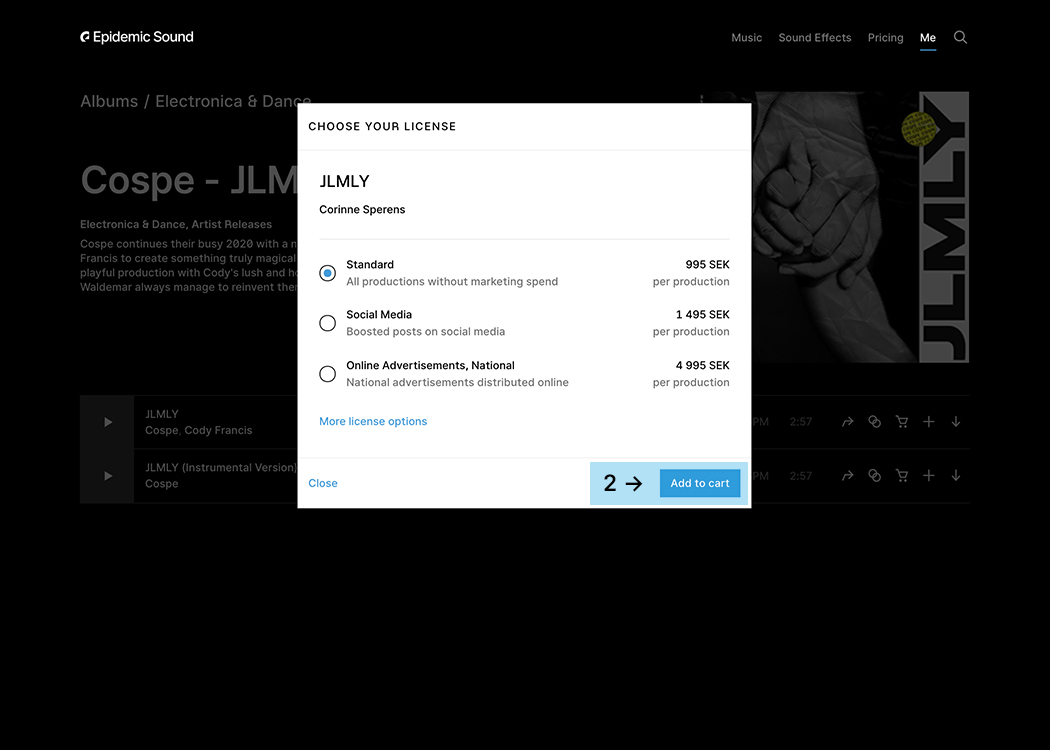Click download arrow on Instrumental Version row
Screen dimensions: 1050x750
click(955, 476)
